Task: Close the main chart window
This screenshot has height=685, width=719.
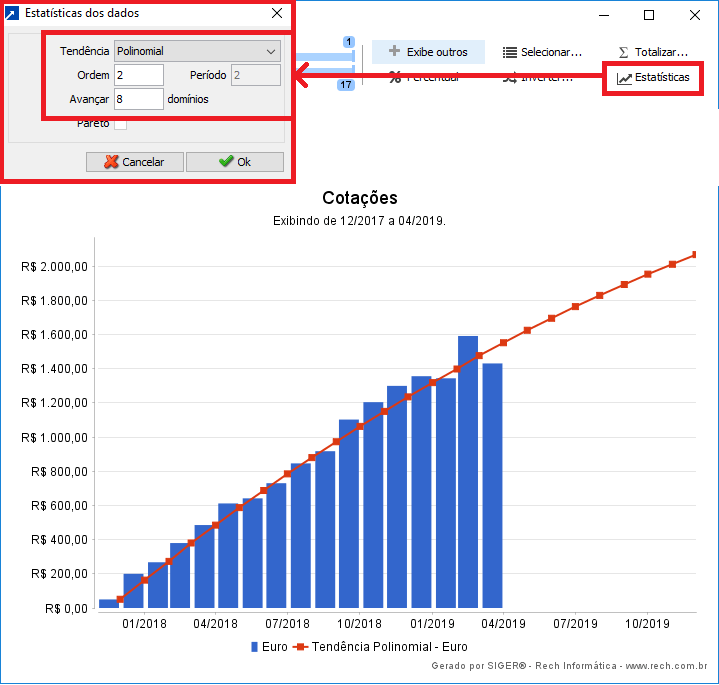Action: [695, 16]
